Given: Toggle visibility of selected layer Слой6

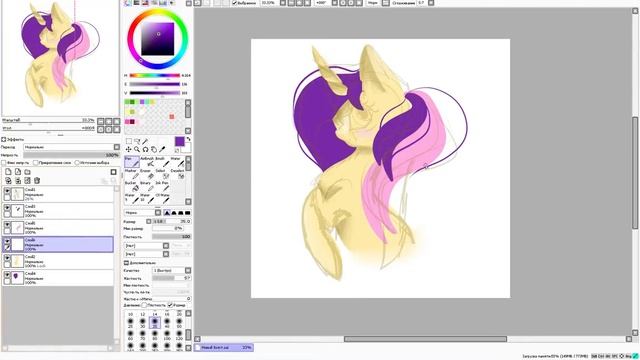Looking at the screenshot, I should pyautogui.click(x=7, y=241).
